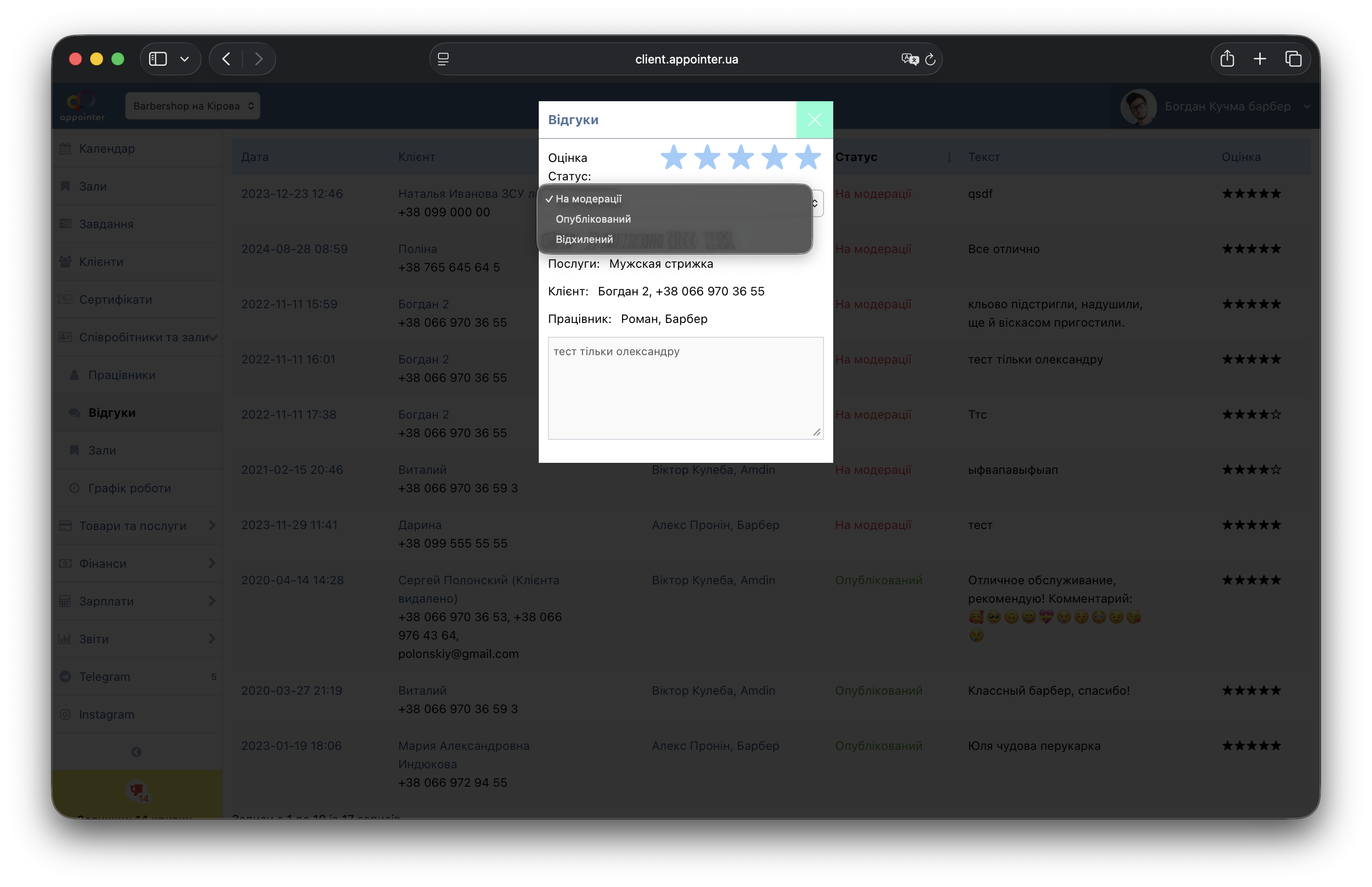Open Barbershop на Кірова location selector
This screenshot has height=887, width=1372.
192,106
